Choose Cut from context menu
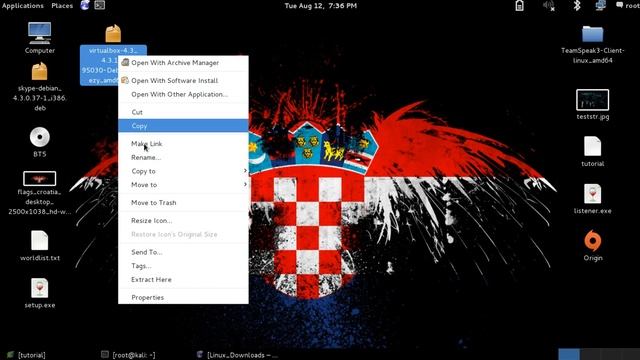Image resolution: width=640 pixels, height=360 pixels. pos(183,112)
